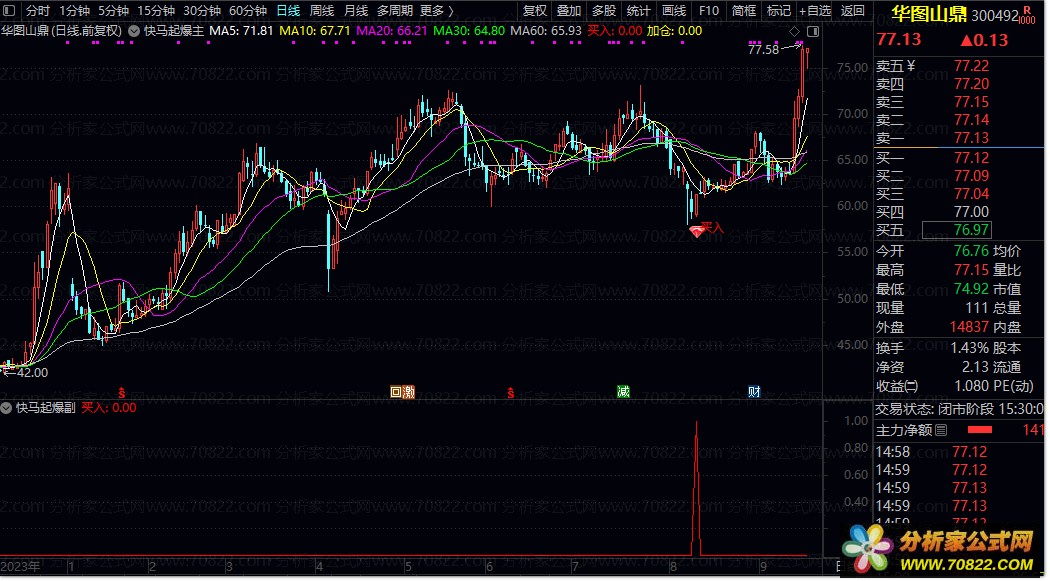1050x581 pixels.
Task: Click the red S marker near June
Action: tap(510, 393)
